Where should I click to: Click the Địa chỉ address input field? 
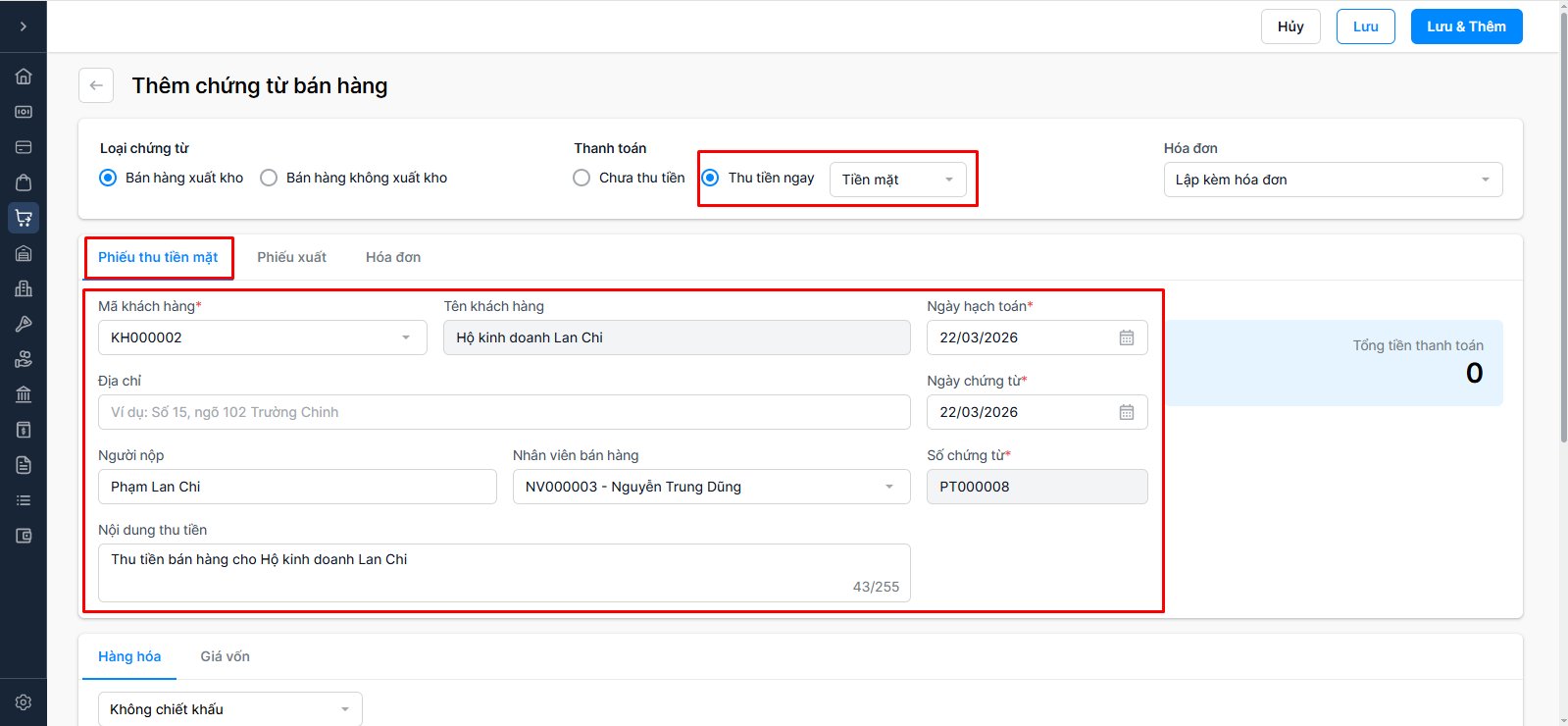click(504, 412)
